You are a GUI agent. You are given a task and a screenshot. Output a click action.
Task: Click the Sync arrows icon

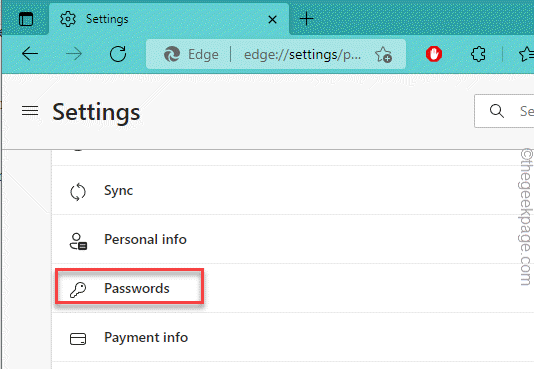78,192
